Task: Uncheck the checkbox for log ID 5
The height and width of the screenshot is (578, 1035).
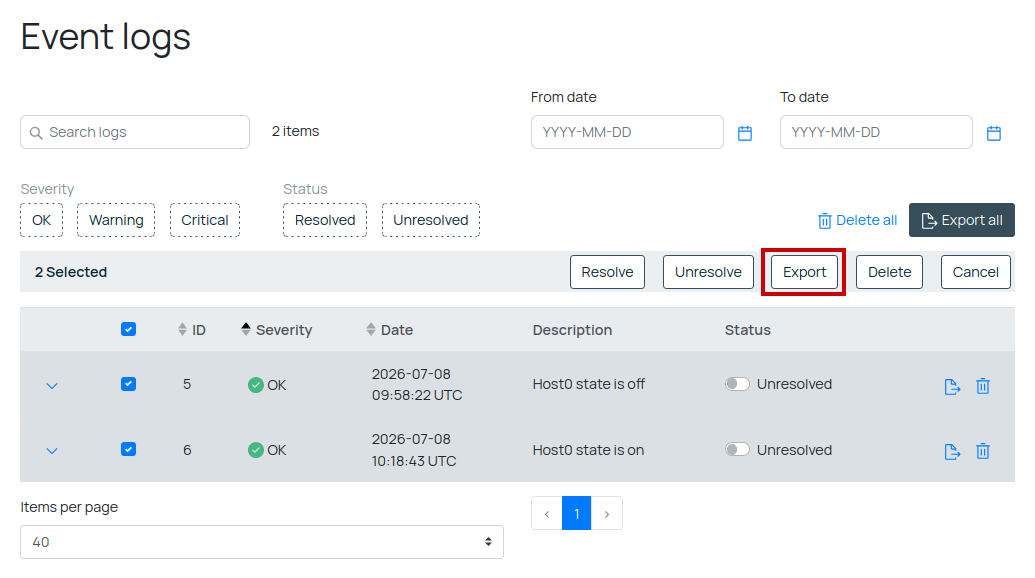Action: click(129, 384)
